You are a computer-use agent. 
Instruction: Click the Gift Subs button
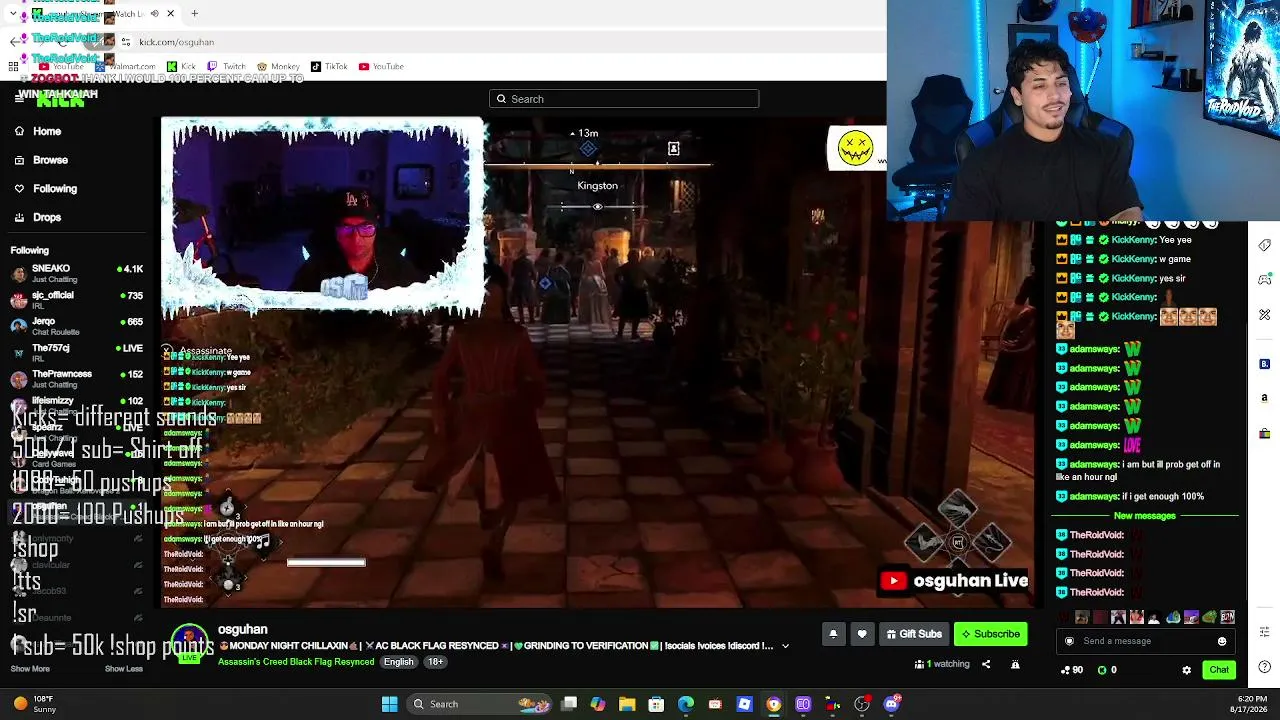[x=914, y=634]
